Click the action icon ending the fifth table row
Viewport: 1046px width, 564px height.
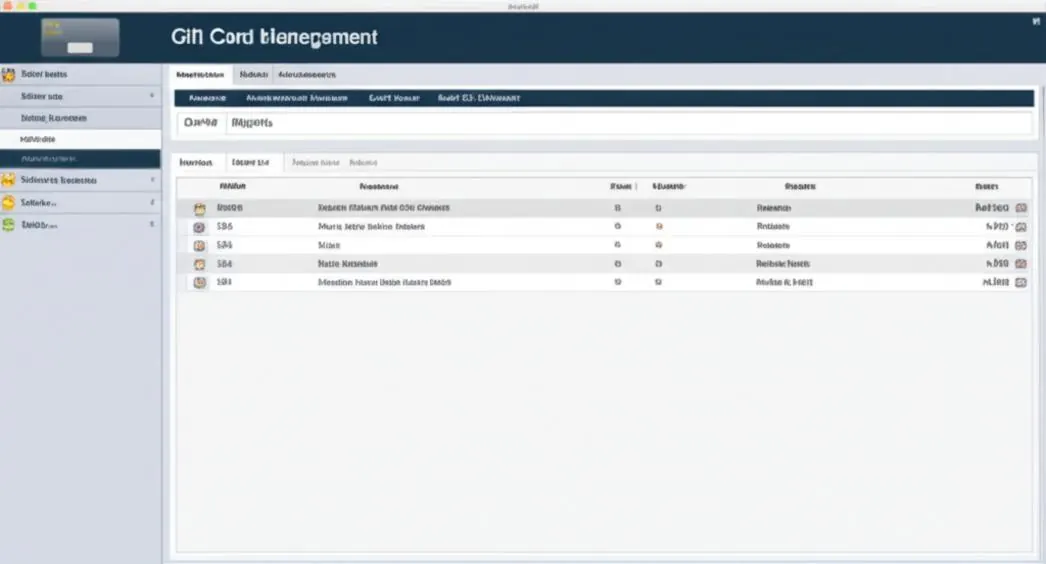(1021, 282)
